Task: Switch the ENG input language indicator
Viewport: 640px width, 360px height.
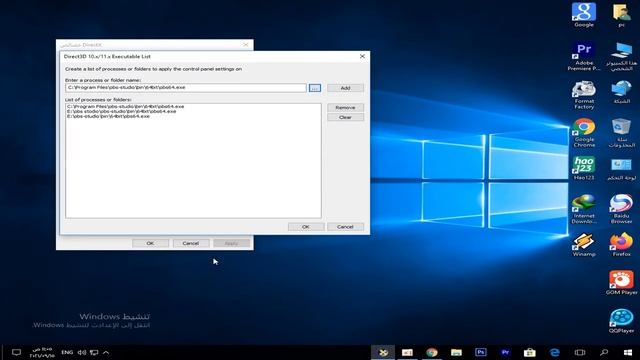Action: pyautogui.click(x=67, y=352)
